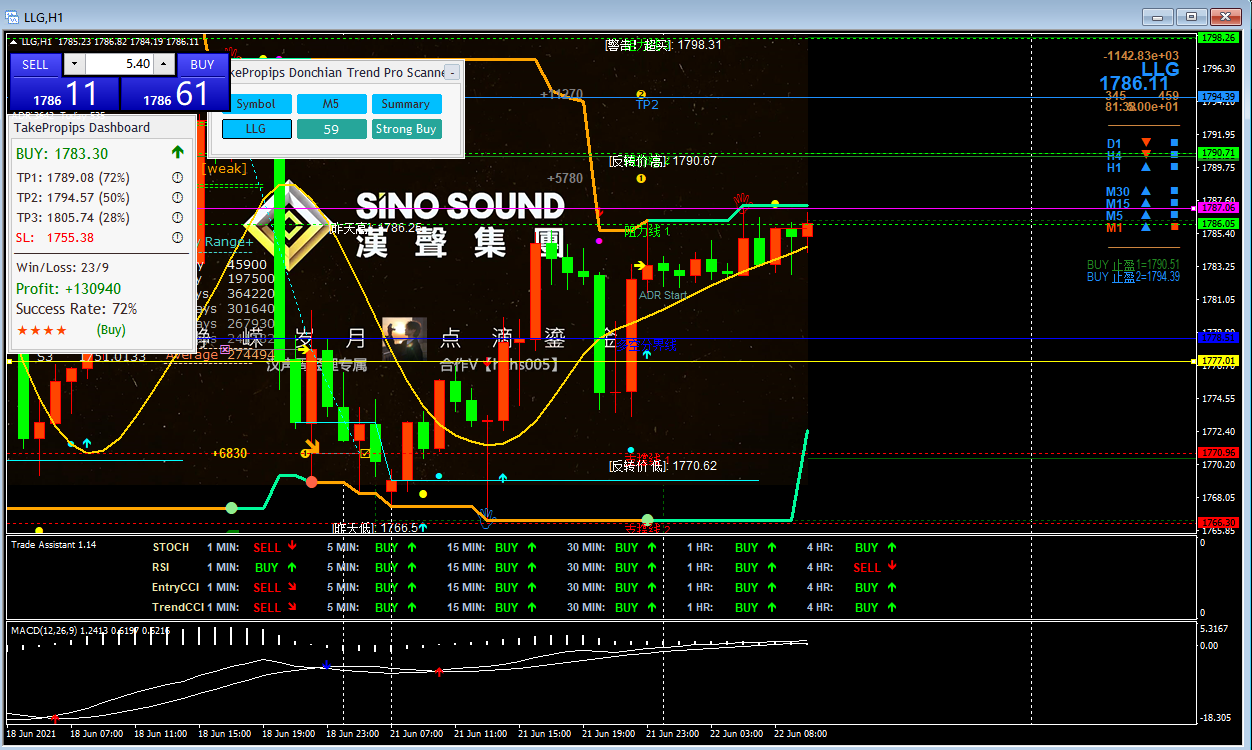Decrease lot volume with the down arrow
Viewport: 1252px width, 750px height.
(x=74, y=64)
